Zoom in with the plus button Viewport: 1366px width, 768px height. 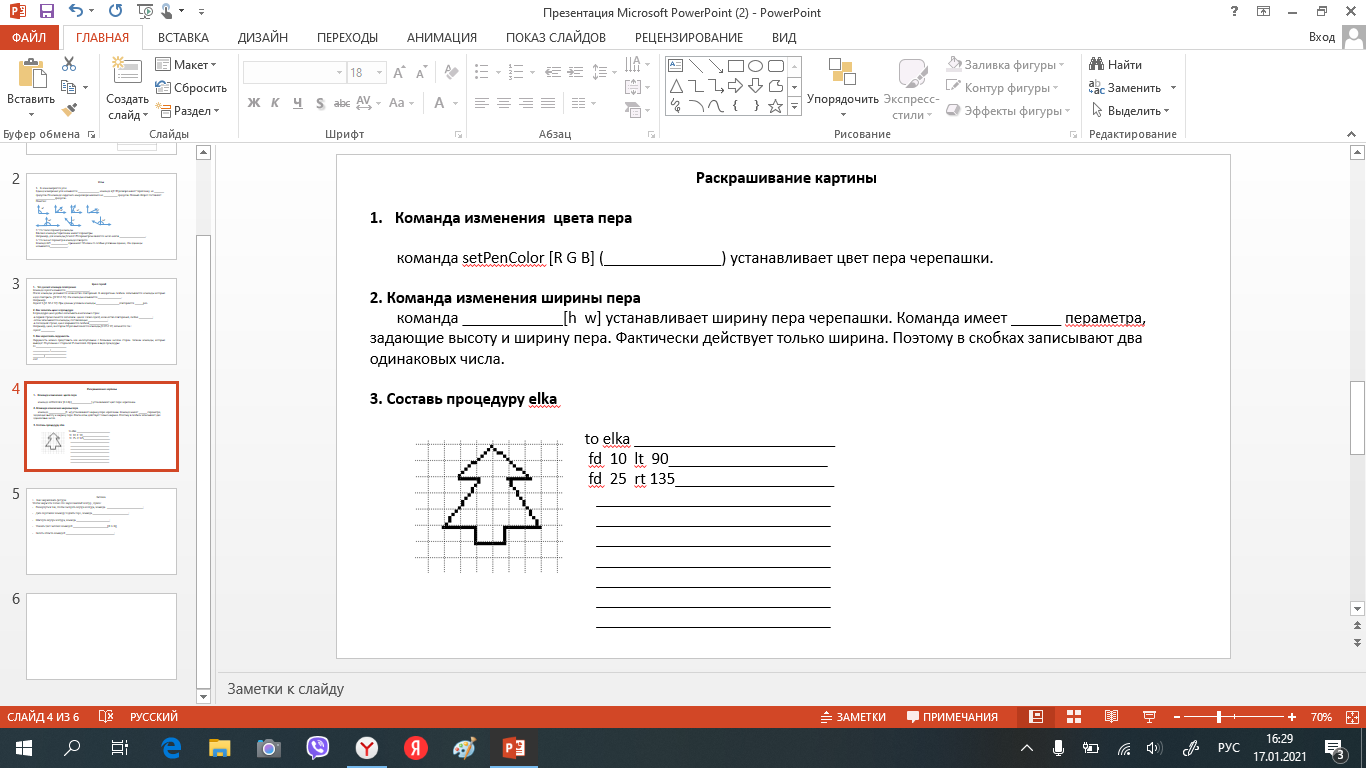pos(1290,717)
